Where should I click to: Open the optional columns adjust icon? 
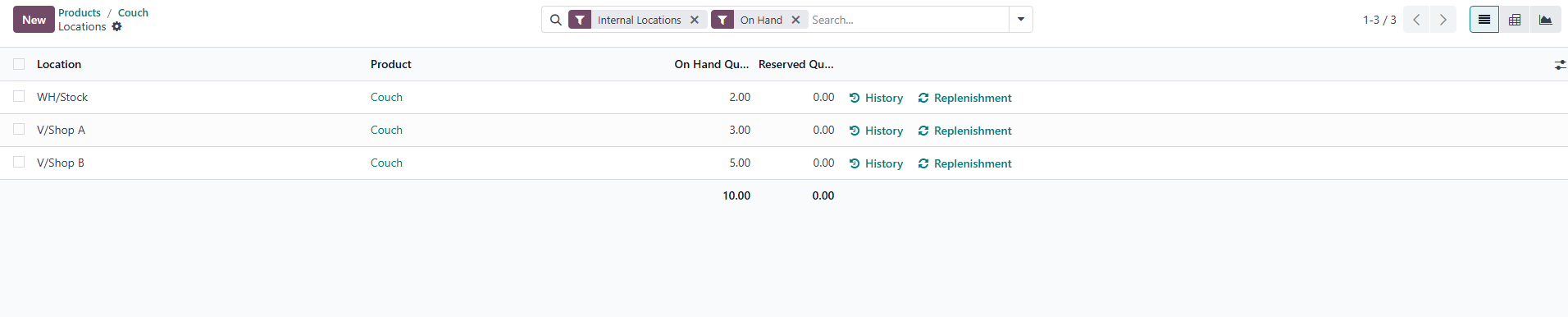pyautogui.click(x=1560, y=64)
